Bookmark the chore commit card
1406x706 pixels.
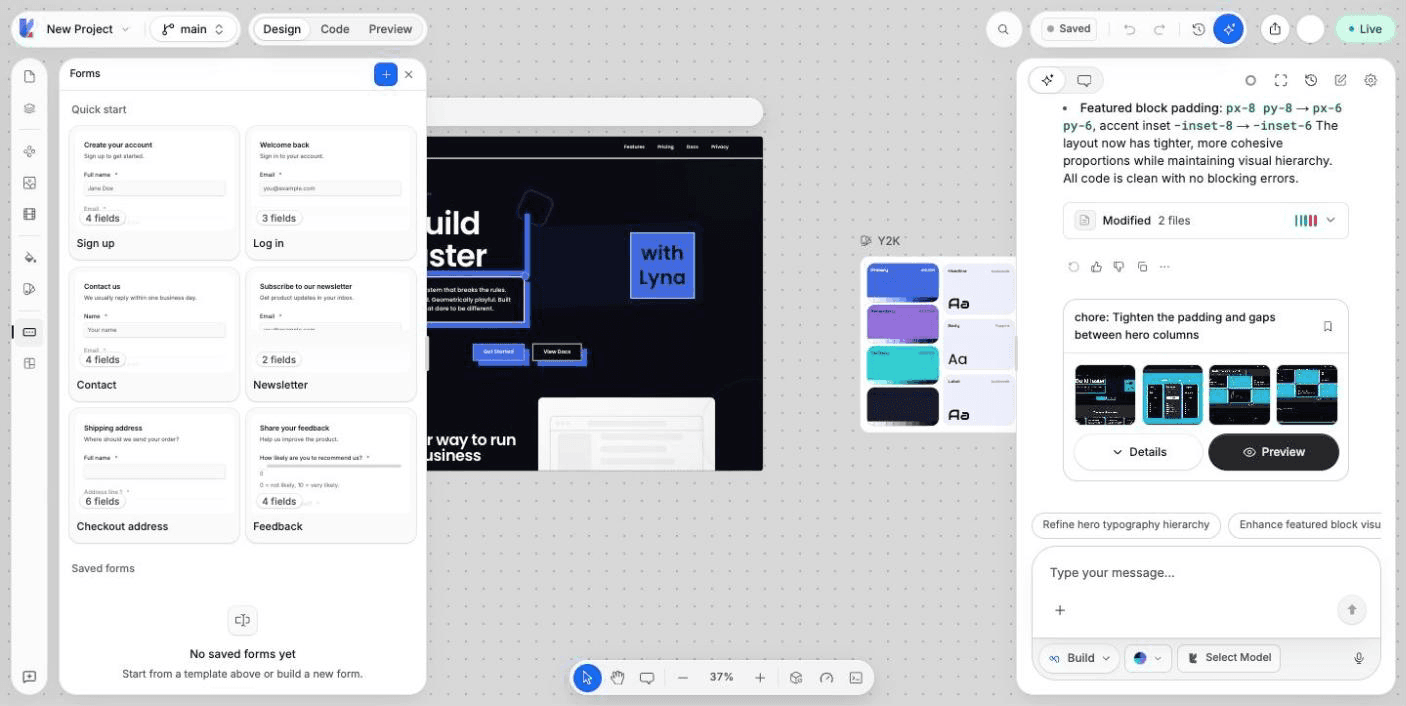click(x=1328, y=326)
